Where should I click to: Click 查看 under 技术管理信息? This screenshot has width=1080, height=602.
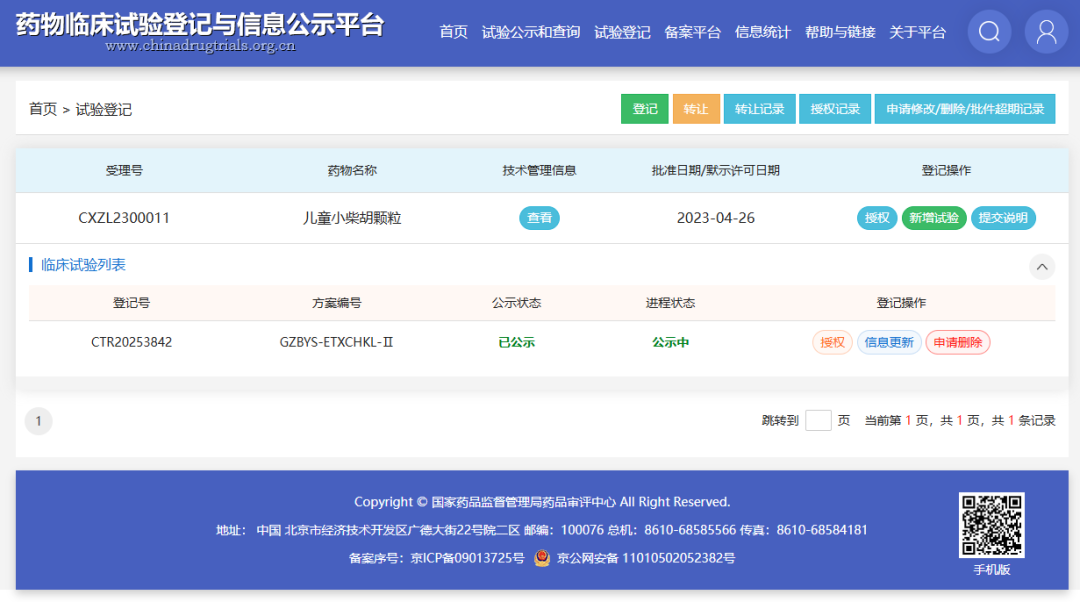539,217
